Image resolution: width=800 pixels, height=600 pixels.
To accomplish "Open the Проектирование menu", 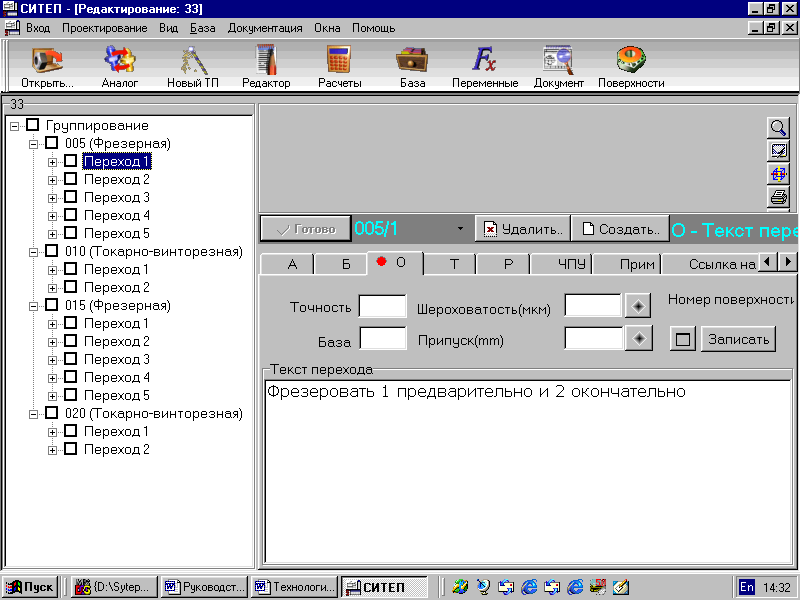I will pos(105,28).
